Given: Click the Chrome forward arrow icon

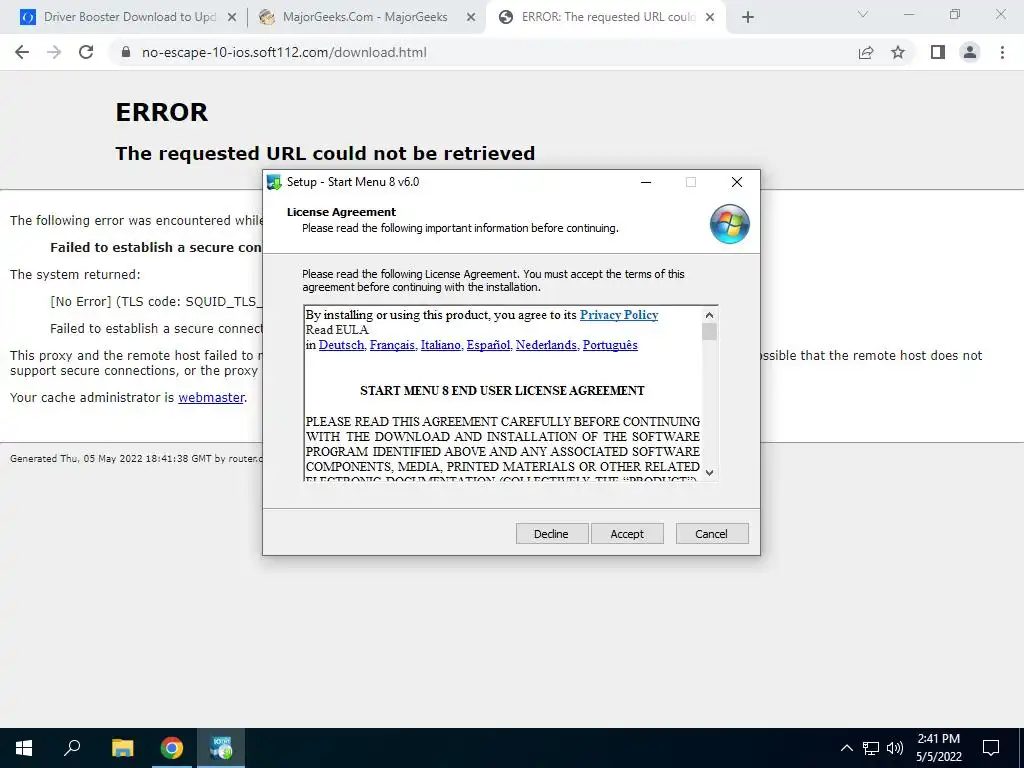Looking at the screenshot, I should pos(54,52).
